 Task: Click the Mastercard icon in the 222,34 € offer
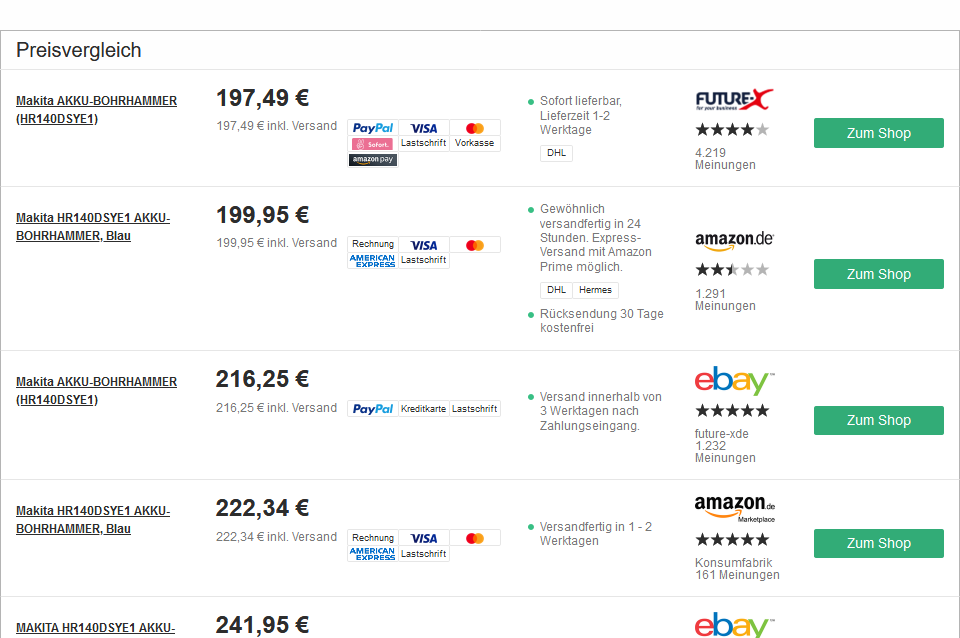tap(475, 538)
